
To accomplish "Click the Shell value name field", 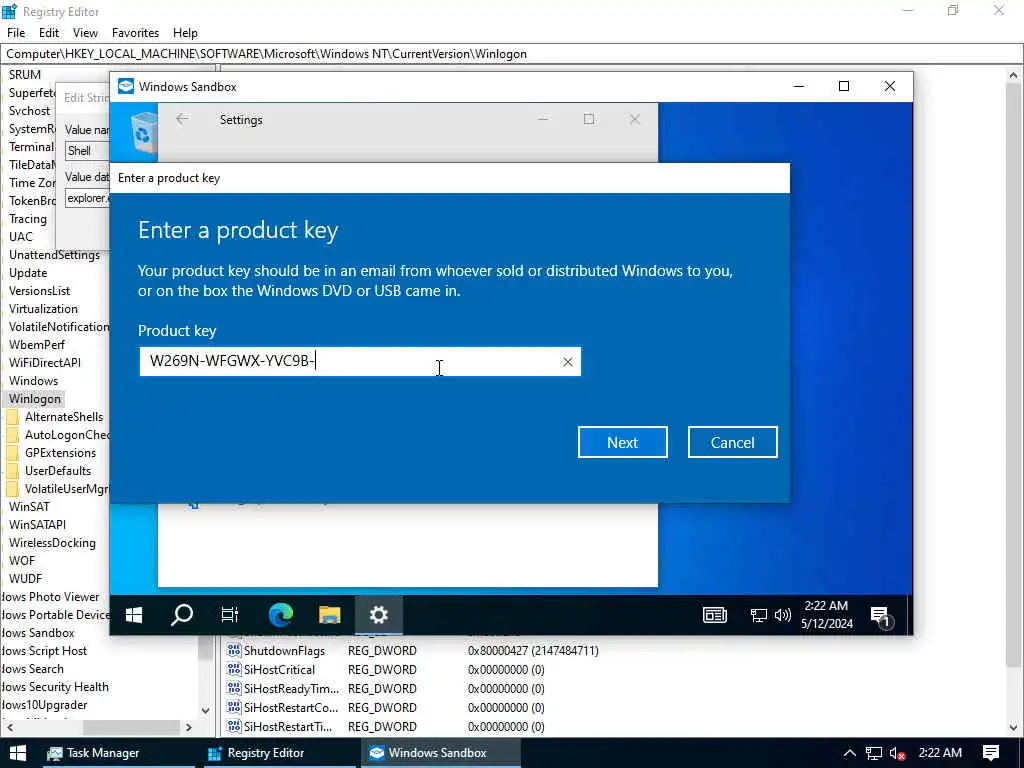I will pyautogui.click(x=88, y=151).
